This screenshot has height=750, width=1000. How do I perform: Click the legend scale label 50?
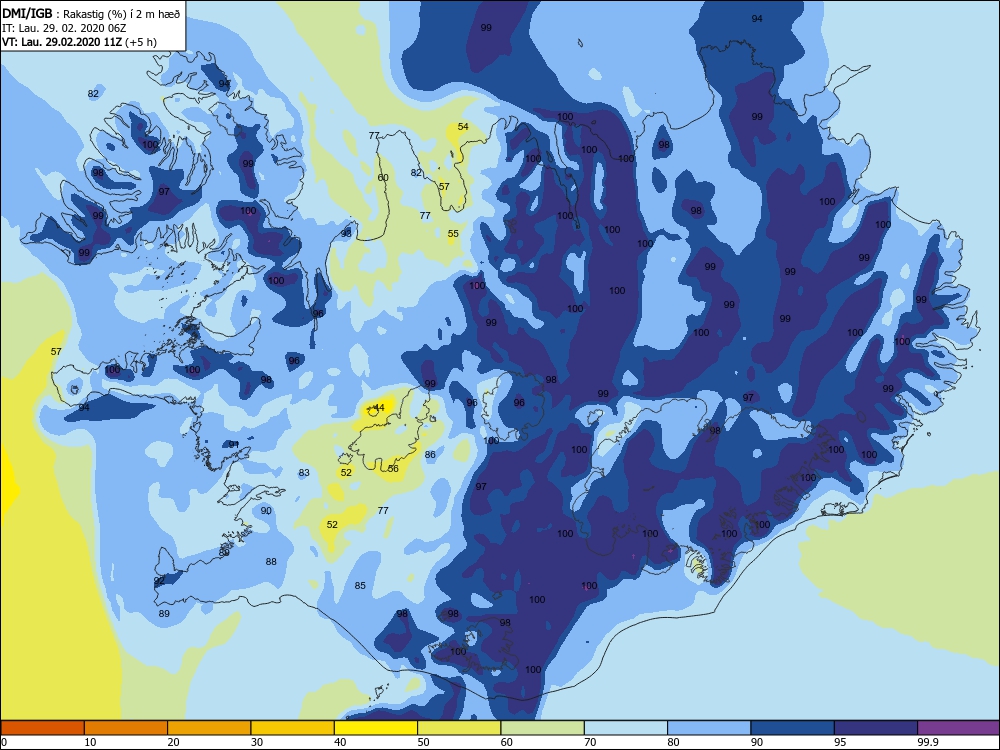423,742
